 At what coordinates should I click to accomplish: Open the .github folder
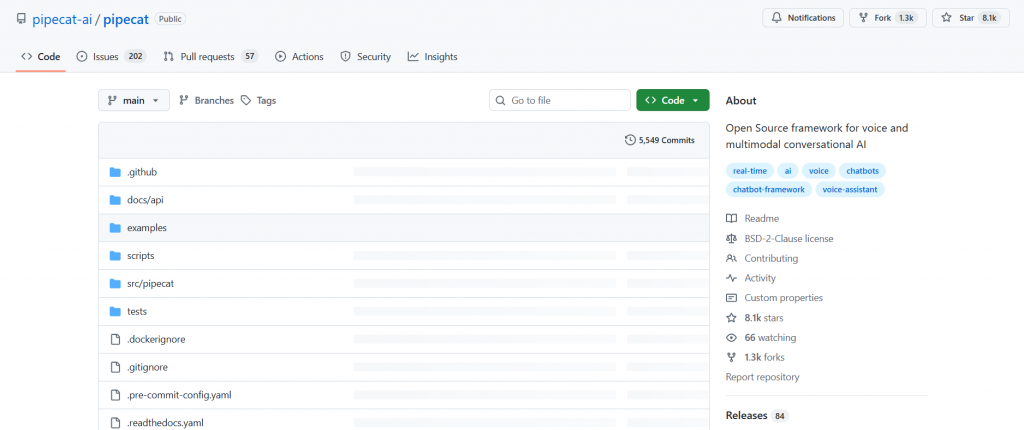pyautogui.click(x=142, y=173)
